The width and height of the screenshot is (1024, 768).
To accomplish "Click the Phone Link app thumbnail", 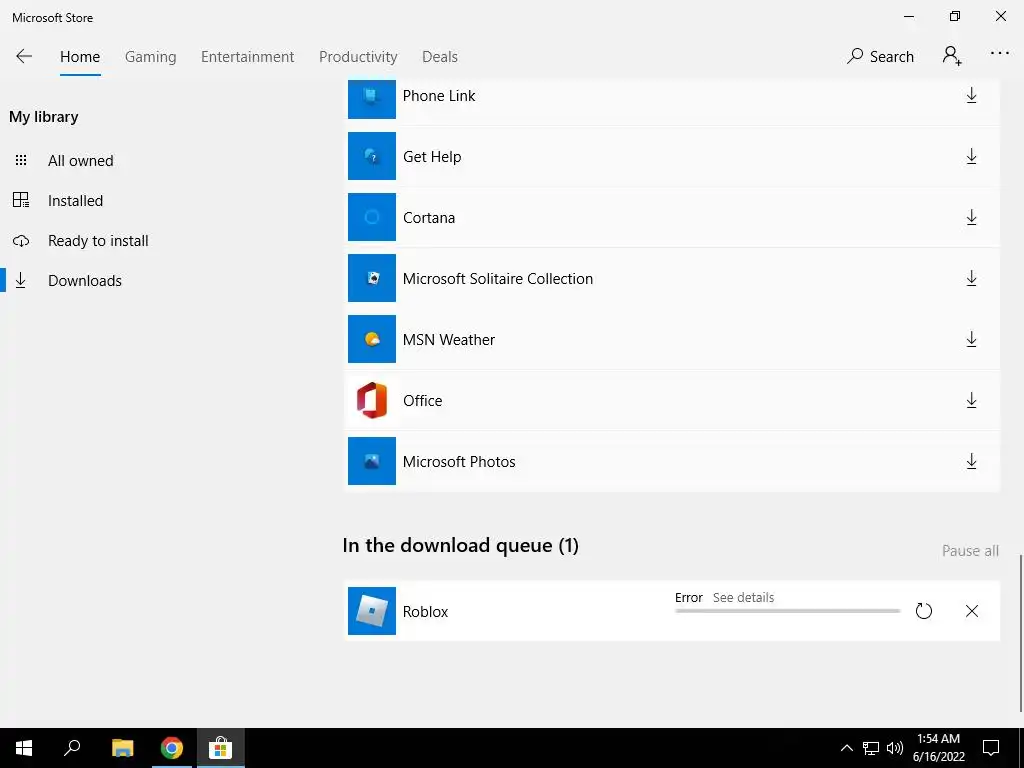I will 372,99.
